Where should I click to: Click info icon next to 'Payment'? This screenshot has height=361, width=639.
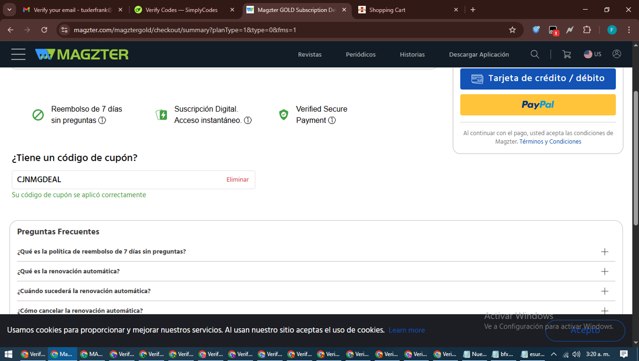(332, 120)
